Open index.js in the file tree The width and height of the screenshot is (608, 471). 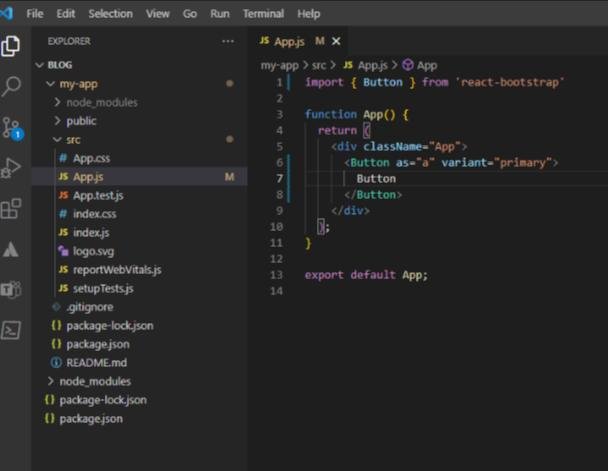click(90, 232)
